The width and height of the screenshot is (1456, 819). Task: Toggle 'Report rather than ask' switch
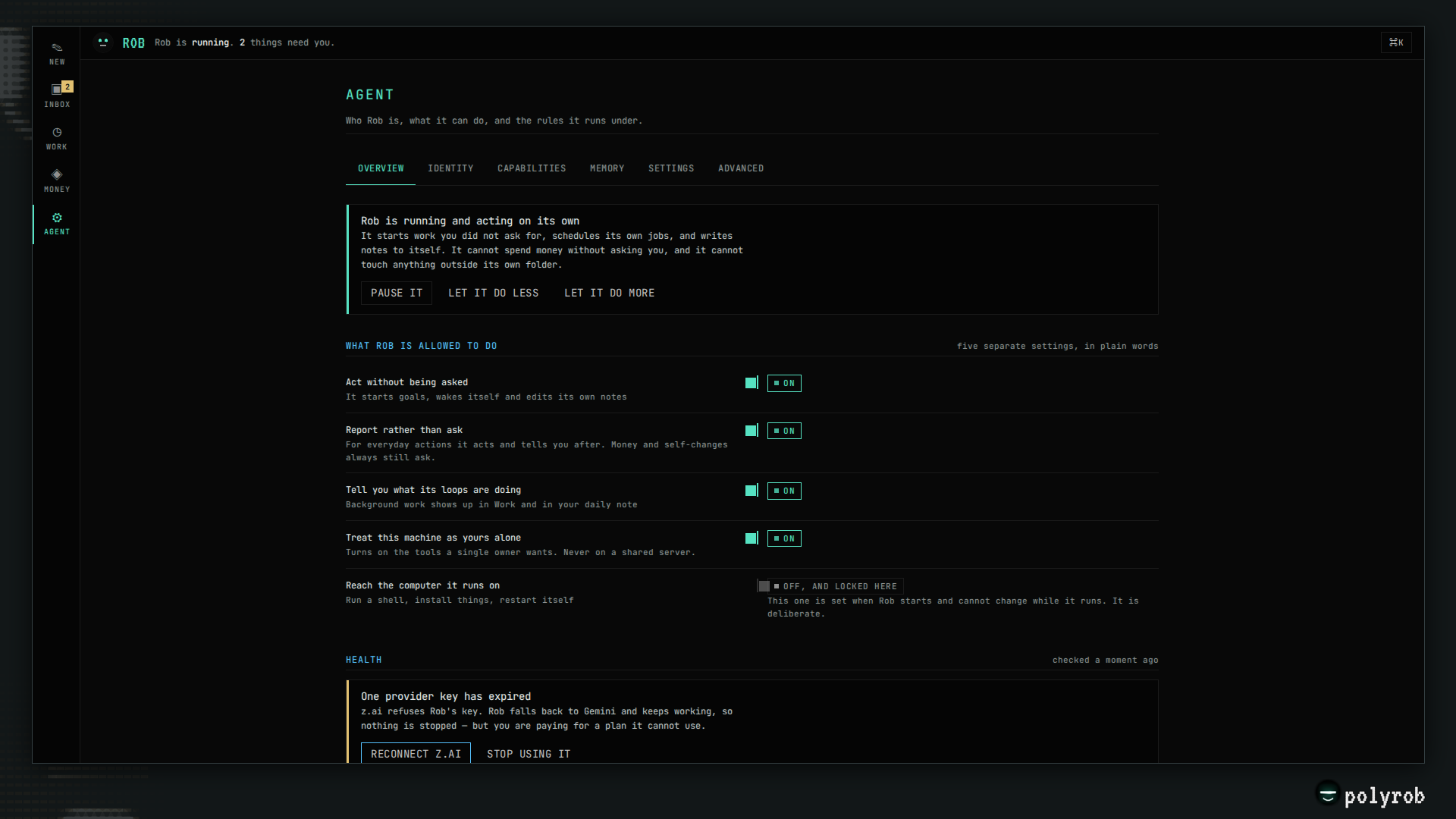pos(752,431)
